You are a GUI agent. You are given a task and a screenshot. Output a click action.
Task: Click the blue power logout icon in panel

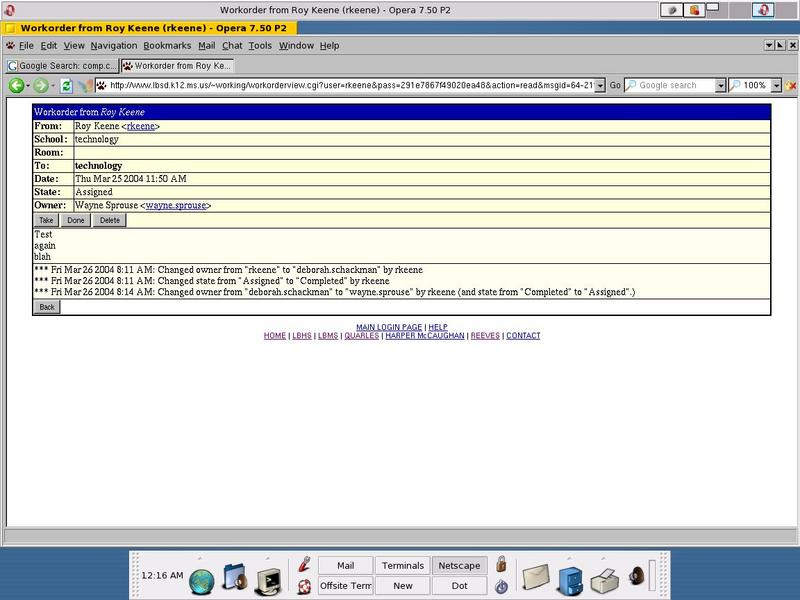coord(501,586)
